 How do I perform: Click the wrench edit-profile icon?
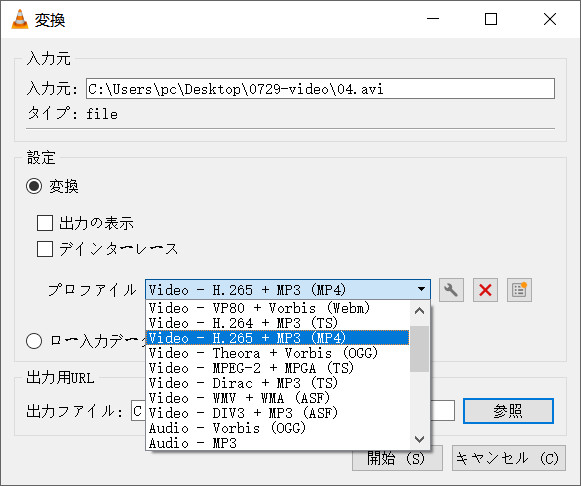[x=451, y=290]
